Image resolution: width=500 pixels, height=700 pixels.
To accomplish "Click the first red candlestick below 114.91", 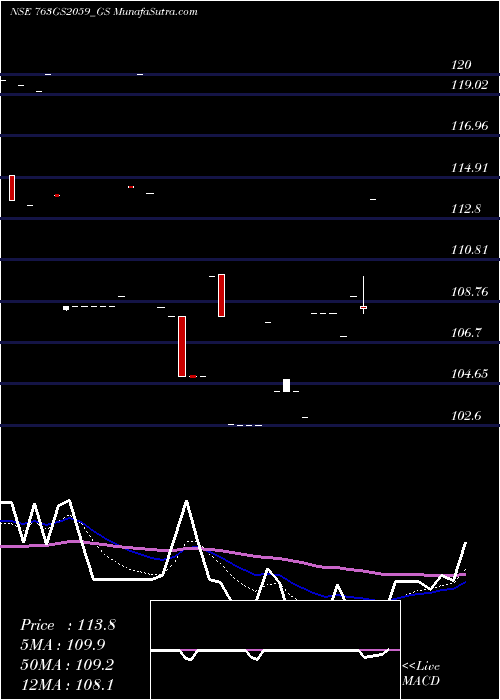I will point(12,188).
